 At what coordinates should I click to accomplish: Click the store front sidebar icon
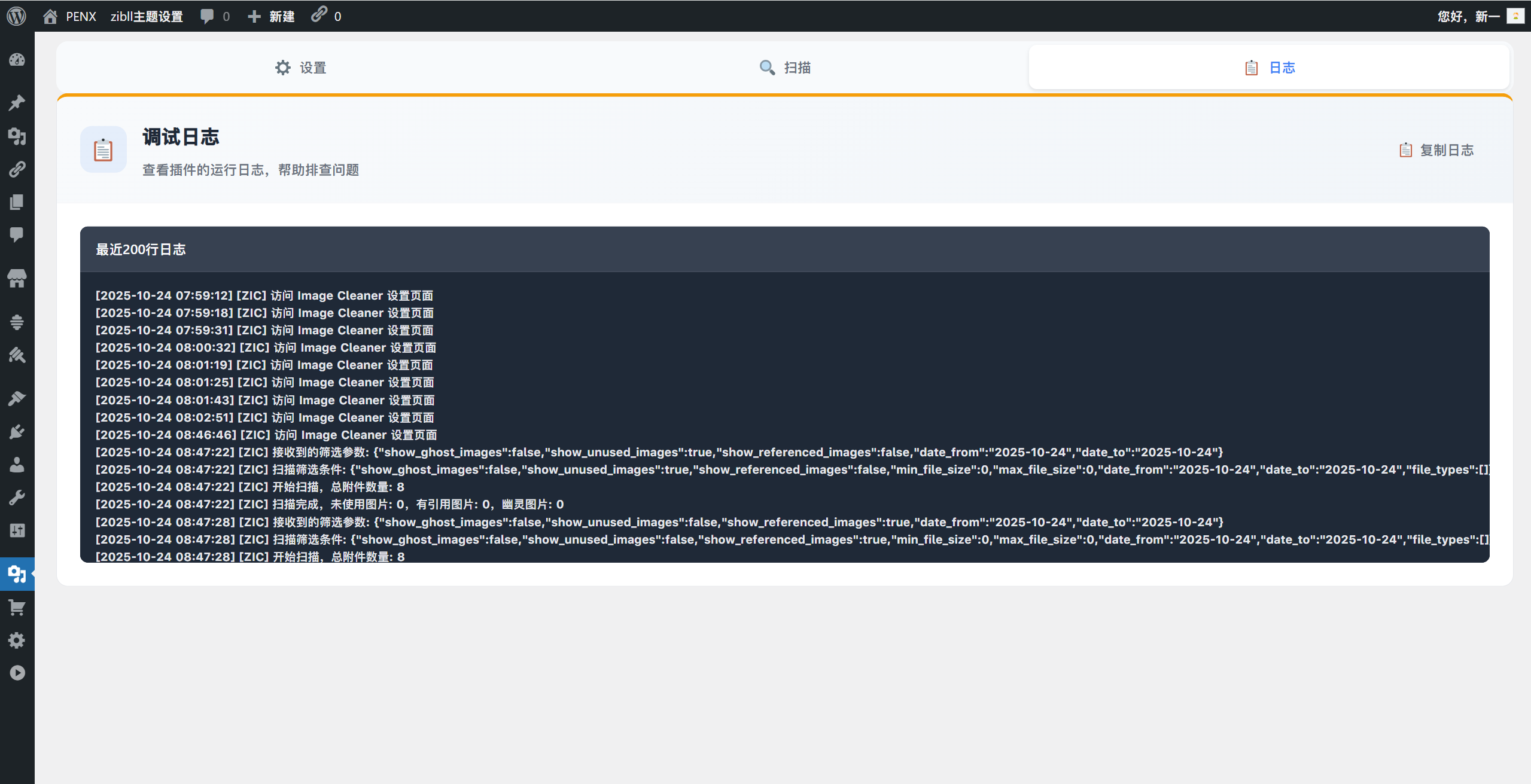(x=17, y=278)
